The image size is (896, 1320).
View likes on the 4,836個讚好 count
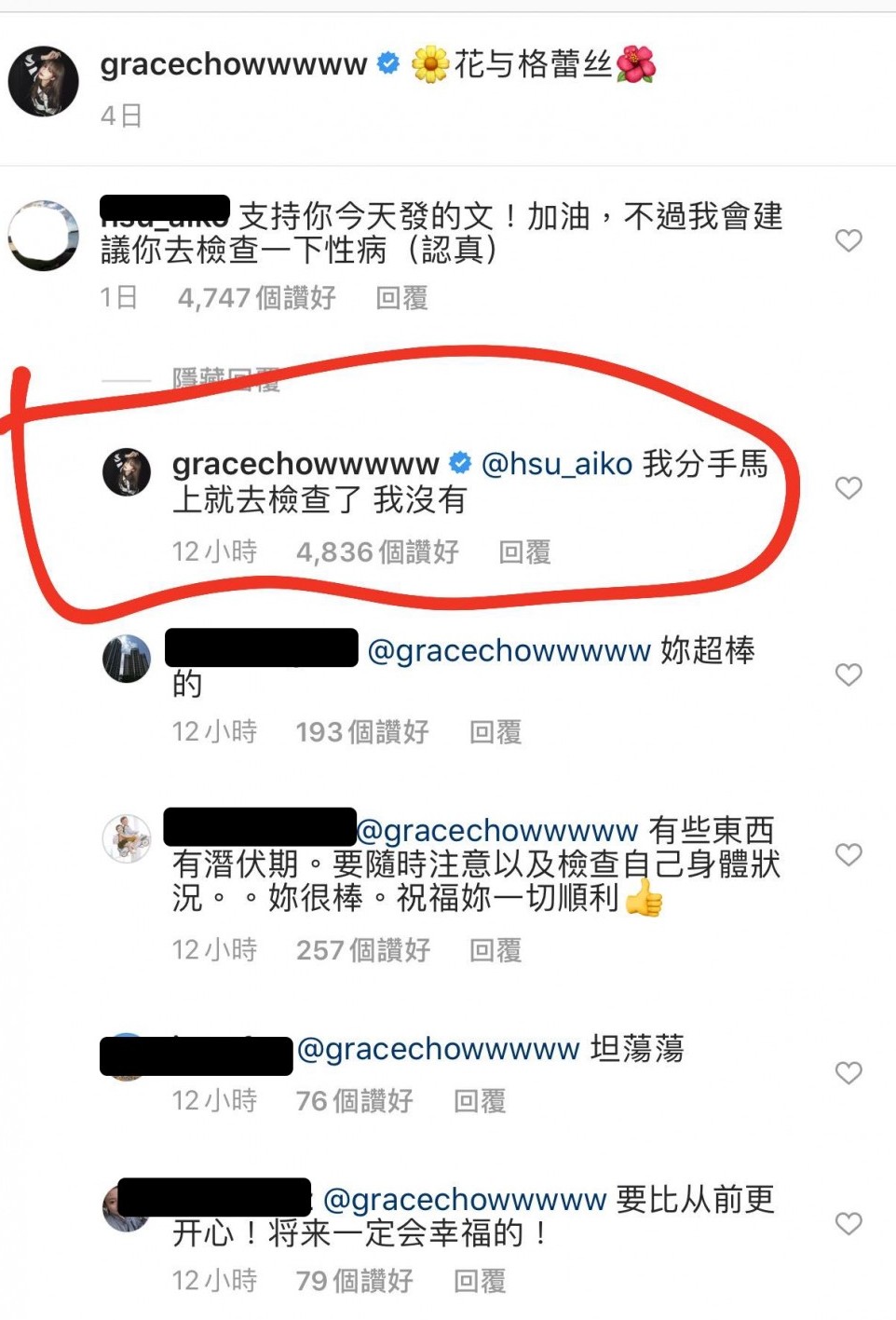[377, 552]
